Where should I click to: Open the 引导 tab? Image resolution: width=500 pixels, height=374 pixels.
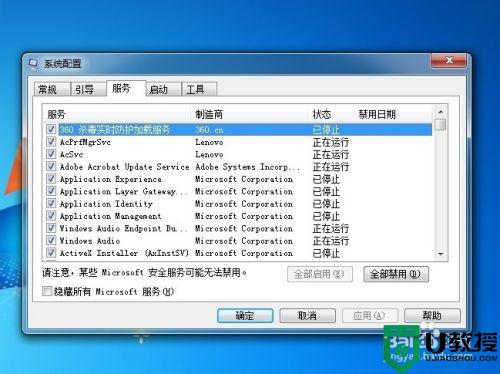click(x=88, y=90)
